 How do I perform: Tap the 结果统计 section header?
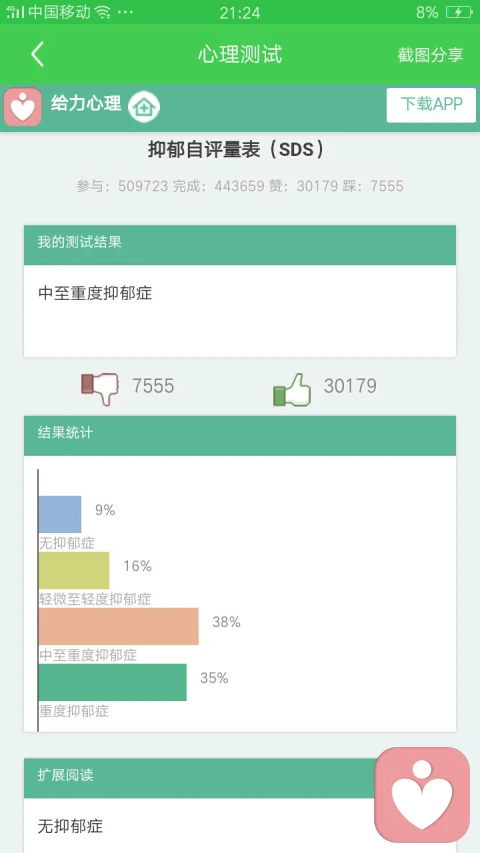point(240,435)
